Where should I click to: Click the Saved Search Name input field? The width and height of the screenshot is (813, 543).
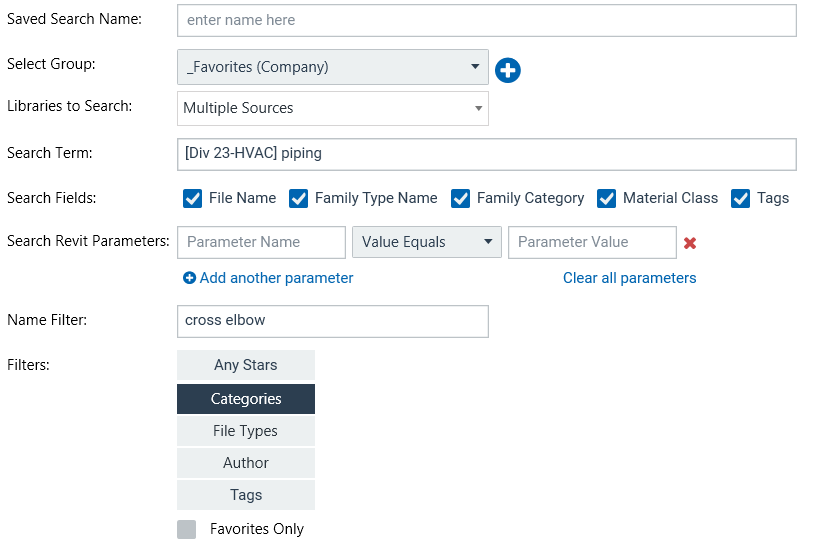point(486,20)
